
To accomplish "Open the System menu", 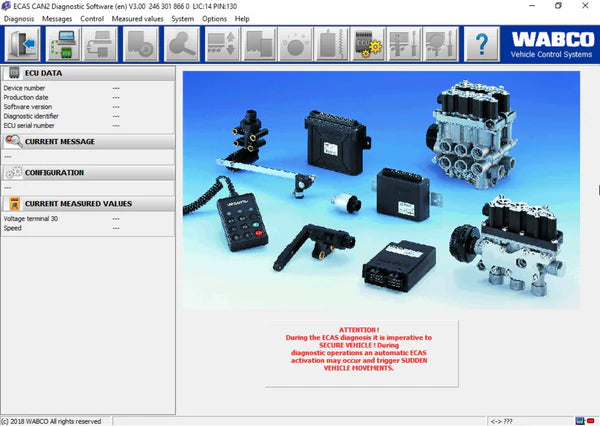I will [x=183, y=19].
